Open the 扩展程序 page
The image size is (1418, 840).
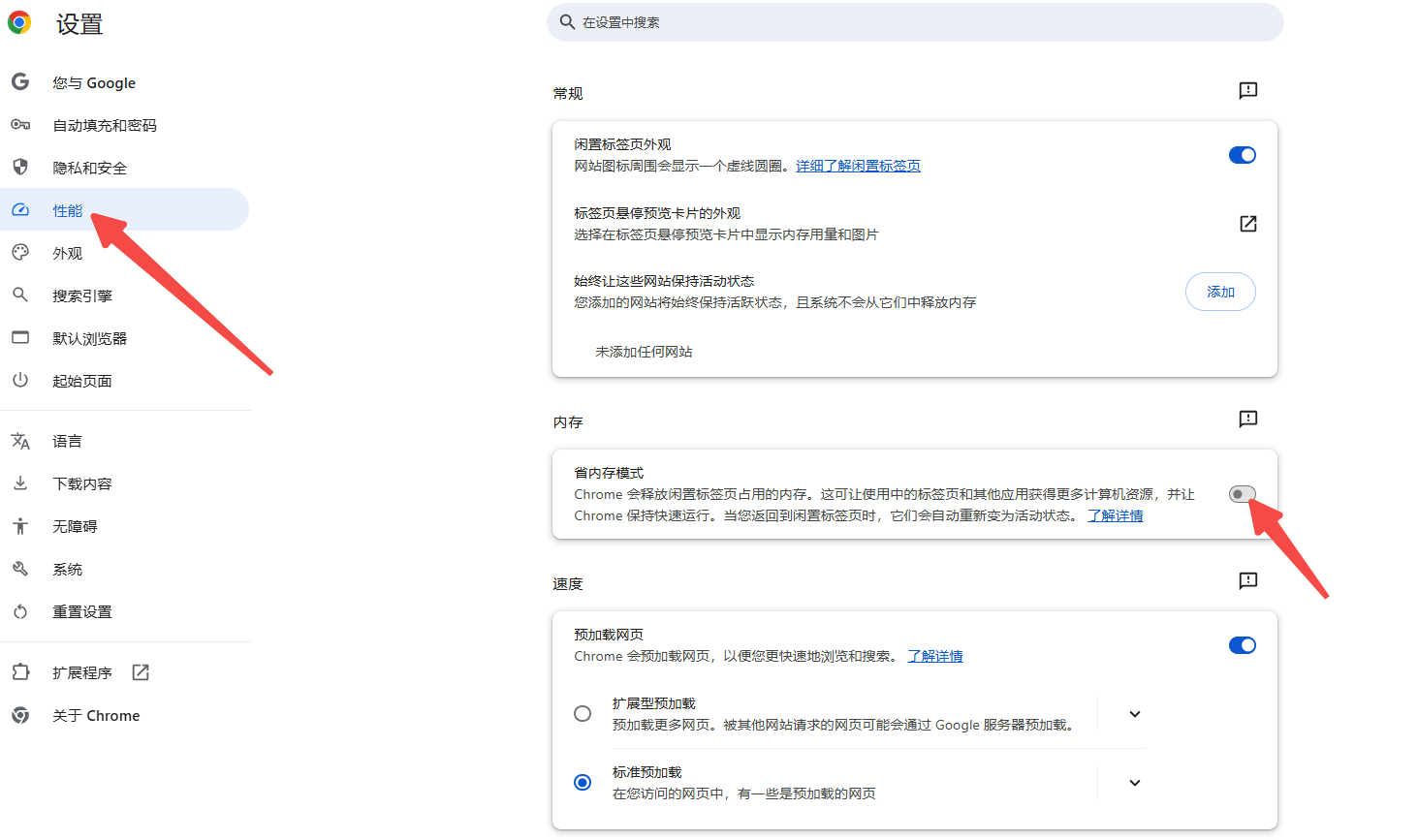point(124,672)
